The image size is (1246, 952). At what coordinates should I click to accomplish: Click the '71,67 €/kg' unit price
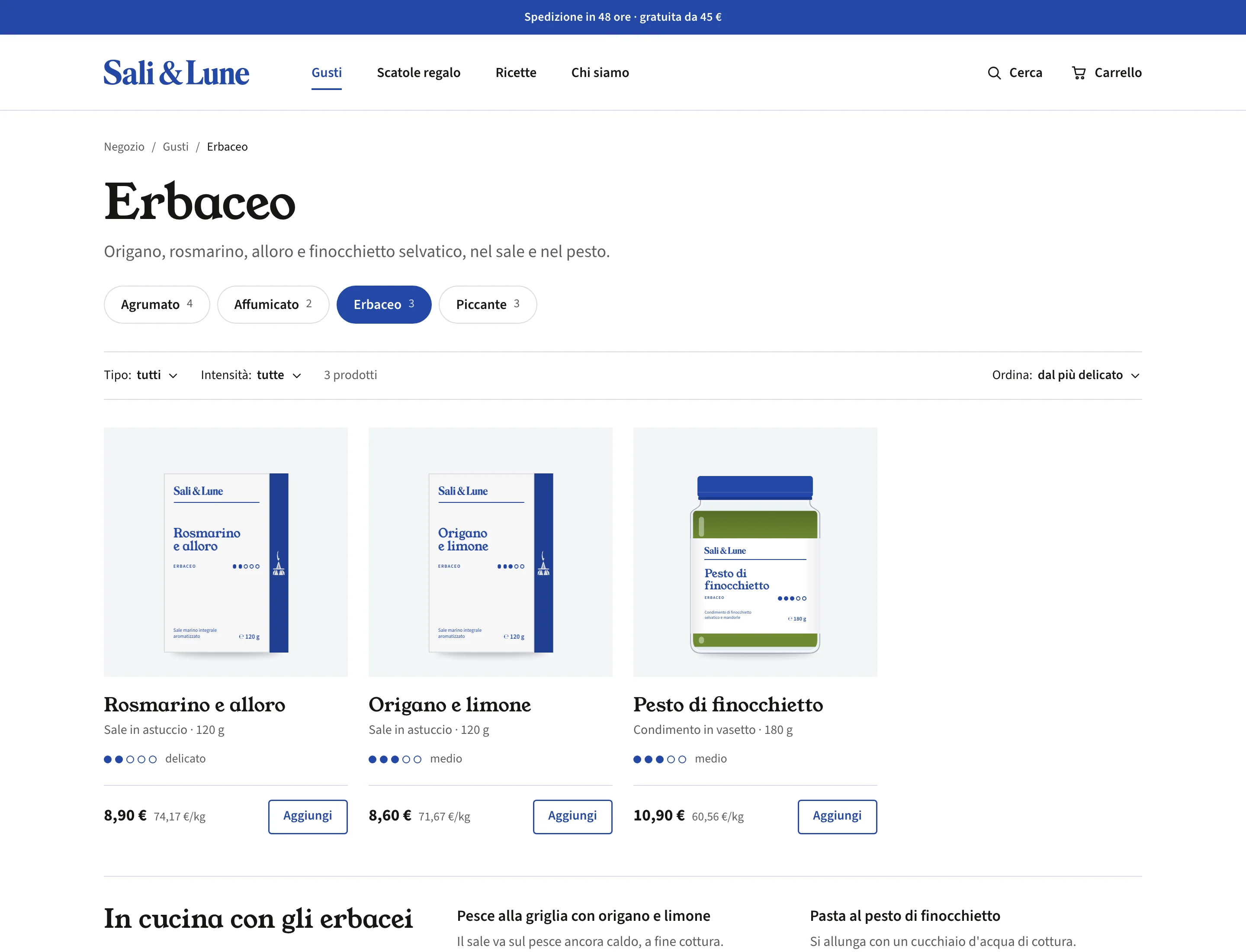click(444, 817)
